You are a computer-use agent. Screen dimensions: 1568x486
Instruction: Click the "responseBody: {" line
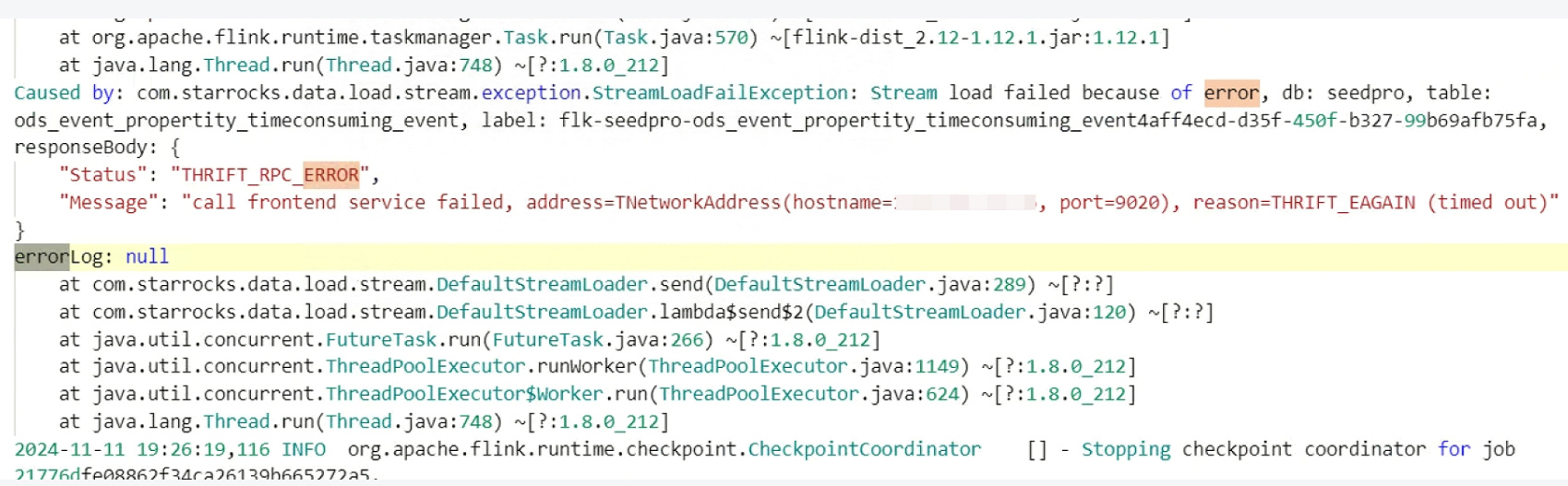tap(97, 148)
